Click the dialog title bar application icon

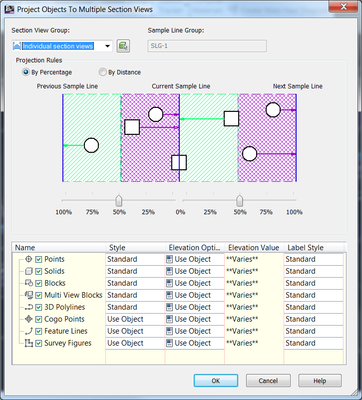click(10, 9)
